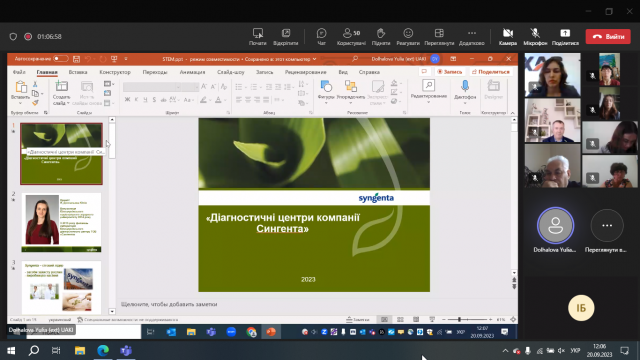Screen dimensions: 640x360
Task: Open the Слайд-шоу ribbon tab
Action: (x=231, y=72)
